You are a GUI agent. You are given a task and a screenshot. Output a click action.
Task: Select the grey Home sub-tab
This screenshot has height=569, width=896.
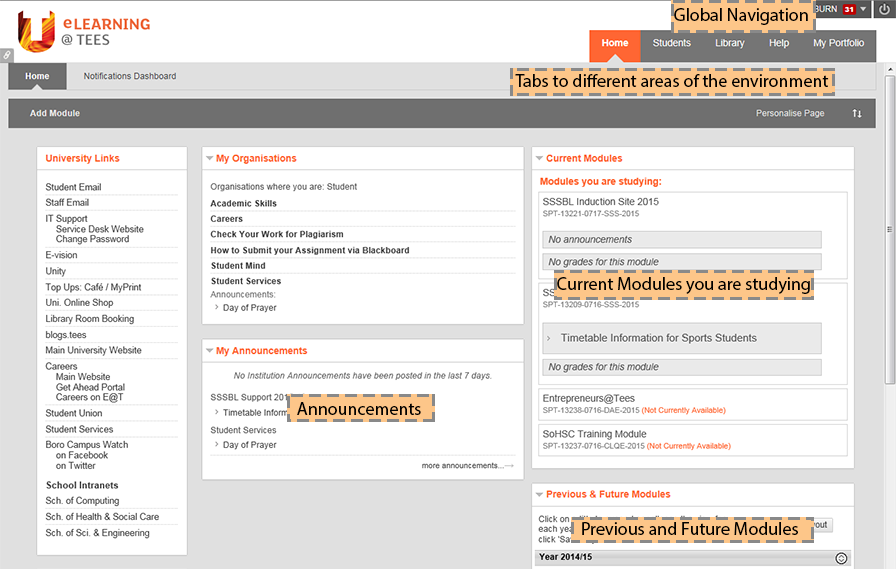click(37, 76)
